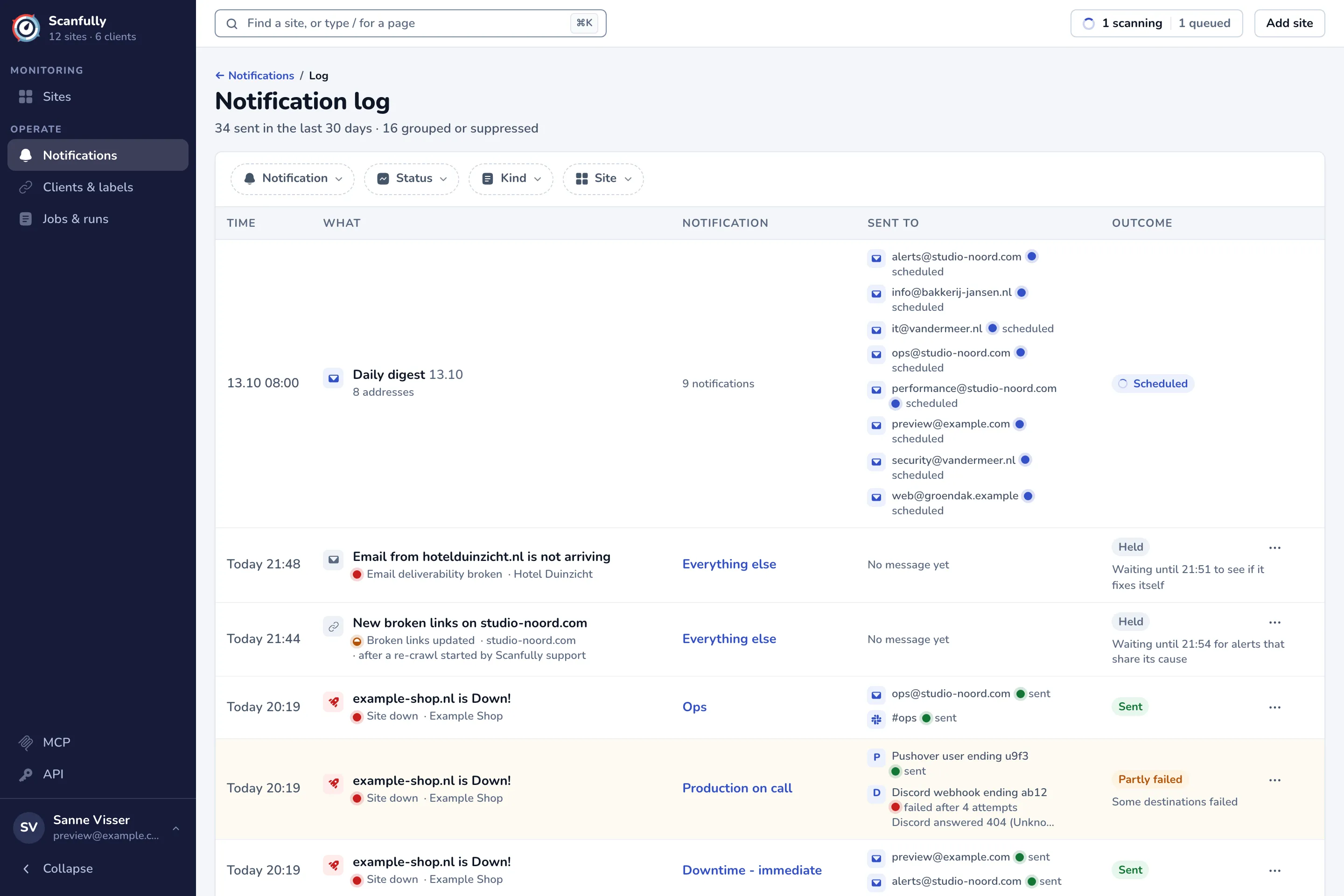Open the Status filter dropdown

(x=412, y=179)
